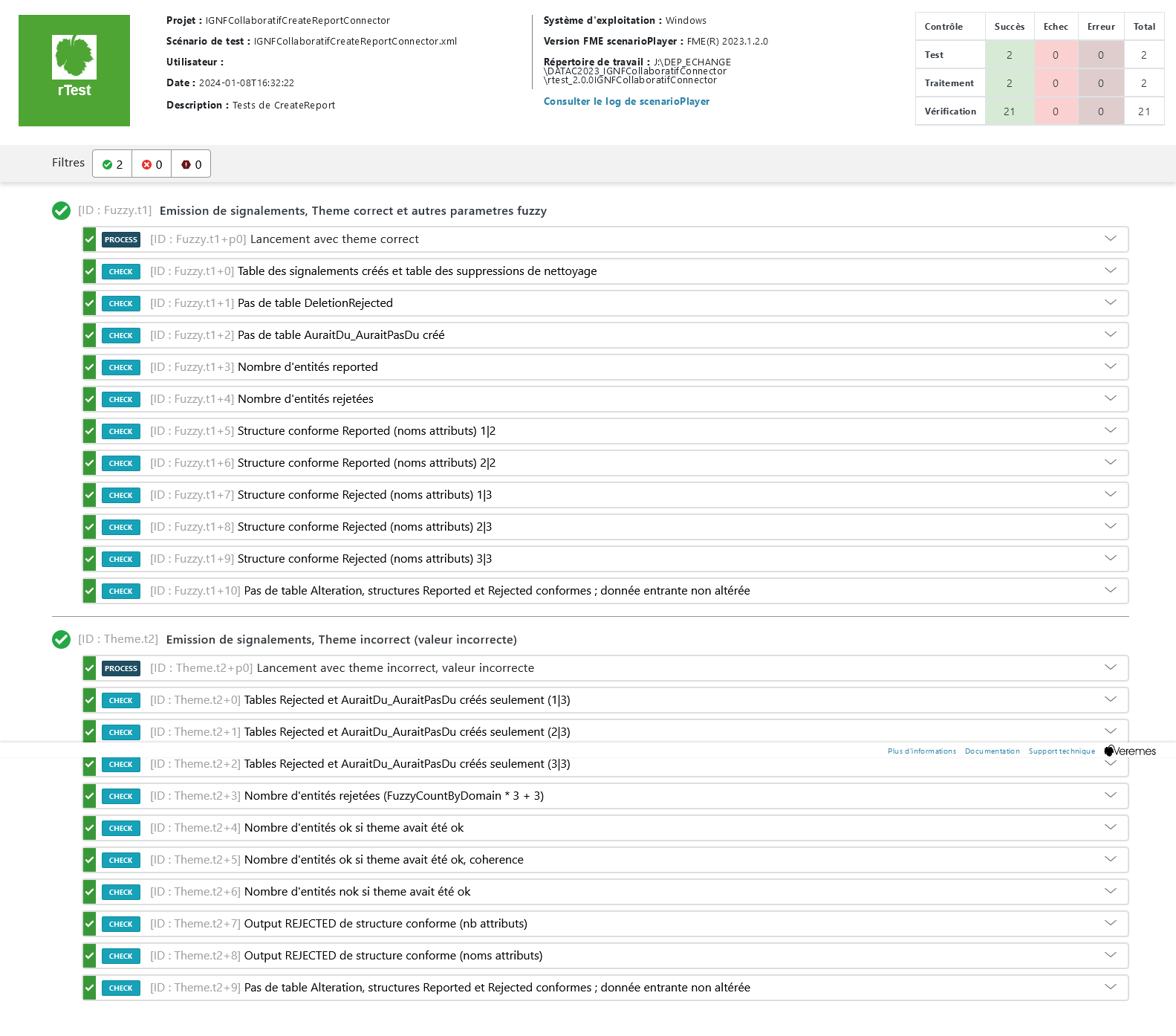Click Total value 21 in Vérification row
1176x1036 pixels.
(1144, 111)
